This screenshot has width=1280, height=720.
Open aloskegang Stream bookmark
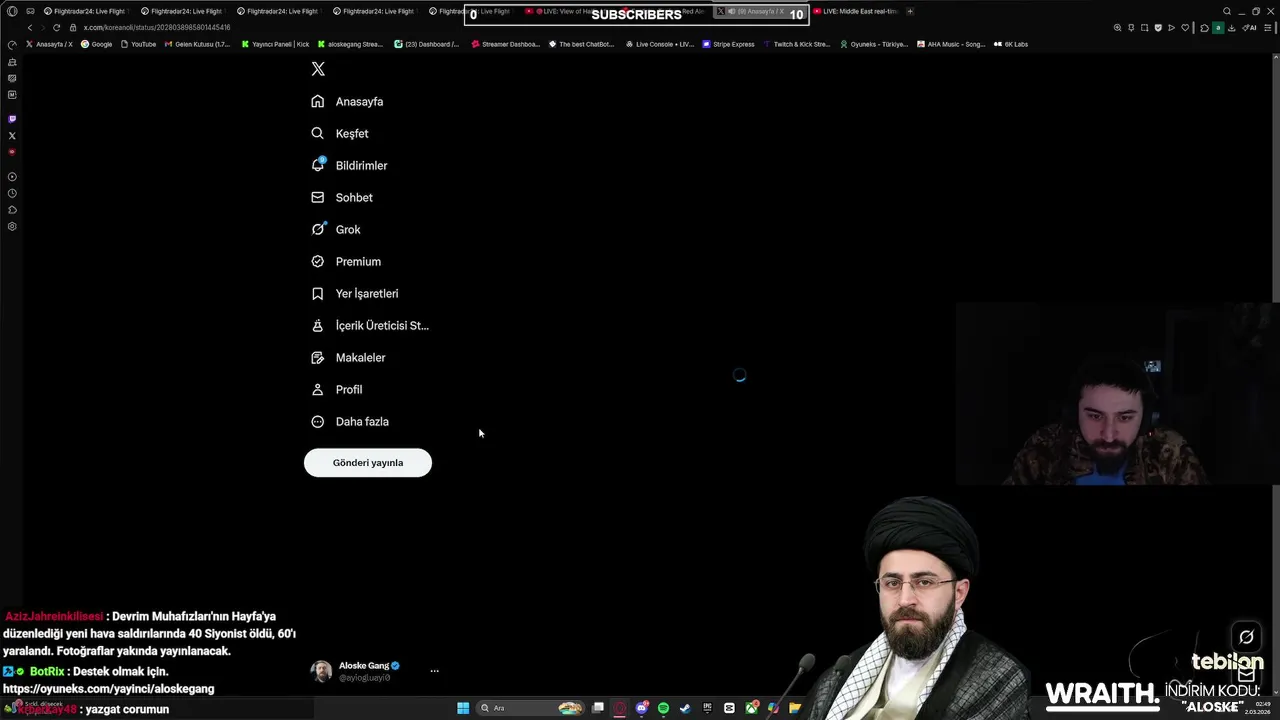(x=350, y=44)
